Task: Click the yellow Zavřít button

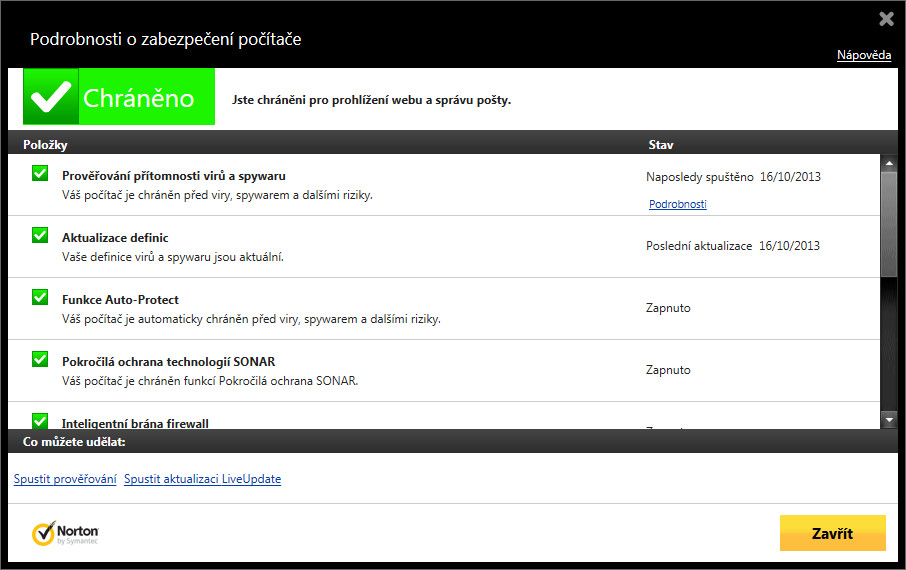Action: click(833, 533)
